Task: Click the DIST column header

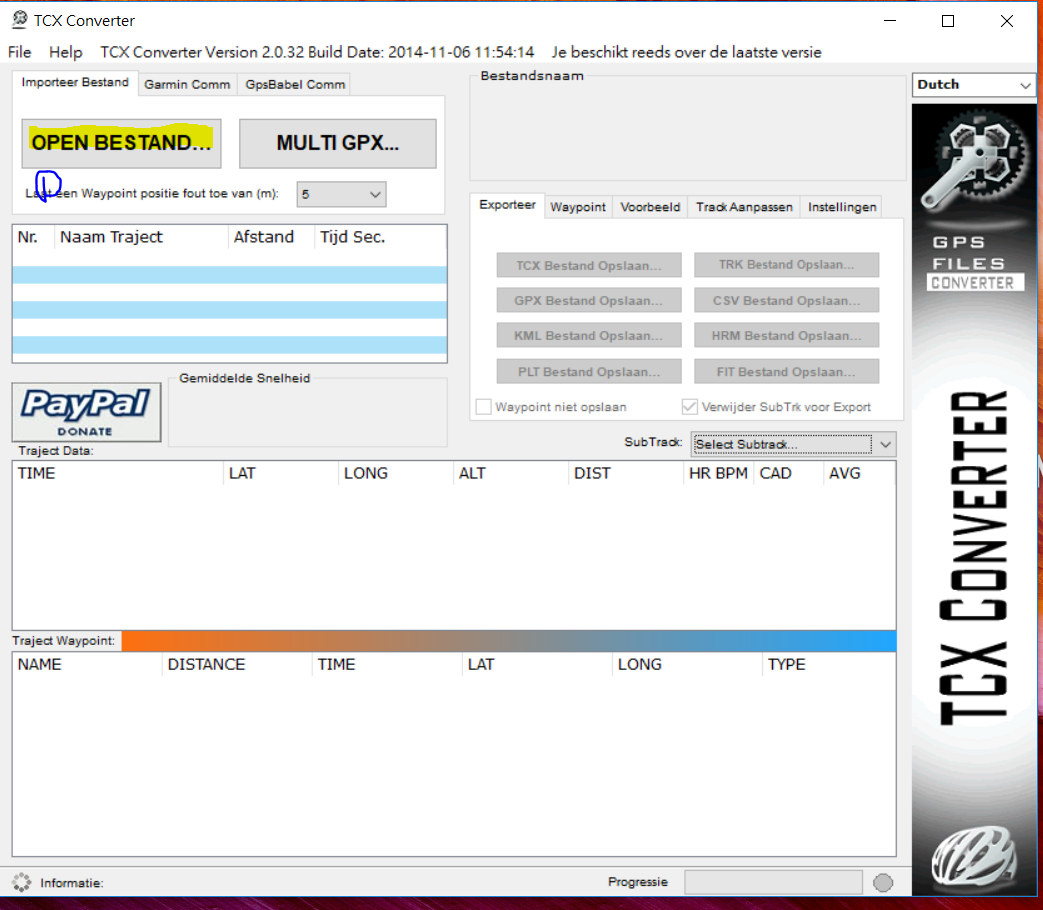Action: point(626,474)
